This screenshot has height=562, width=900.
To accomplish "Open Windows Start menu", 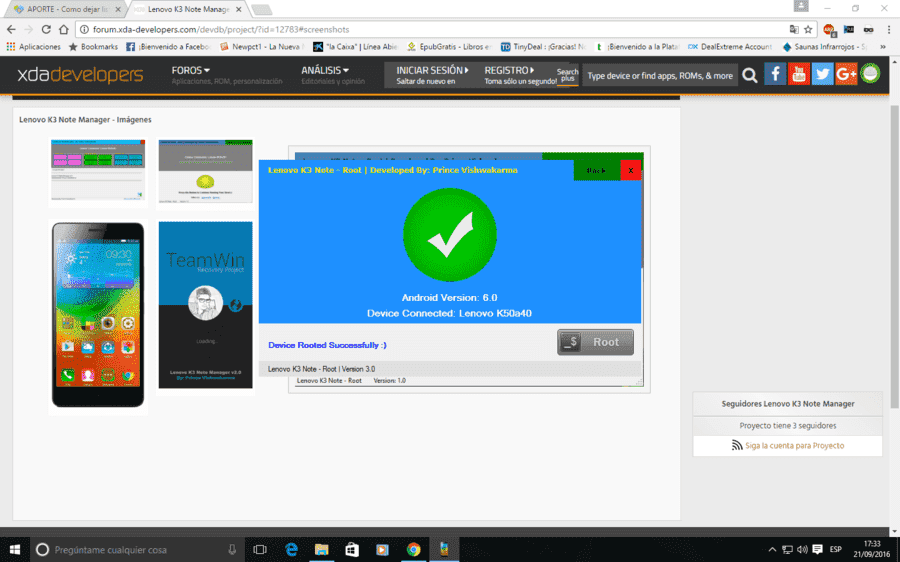I will 14,549.
